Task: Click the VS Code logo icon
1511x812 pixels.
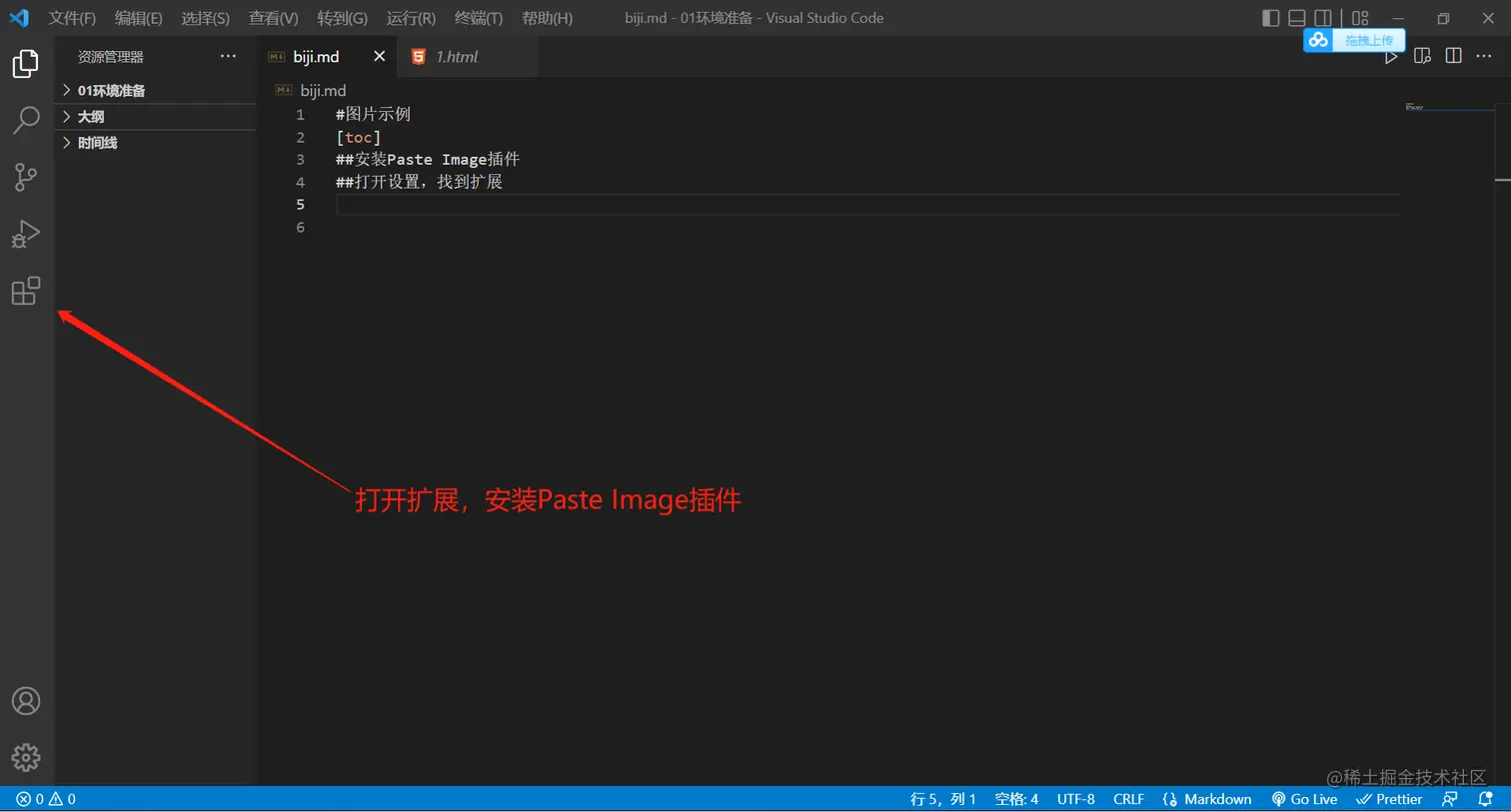Action: click(19, 18)
